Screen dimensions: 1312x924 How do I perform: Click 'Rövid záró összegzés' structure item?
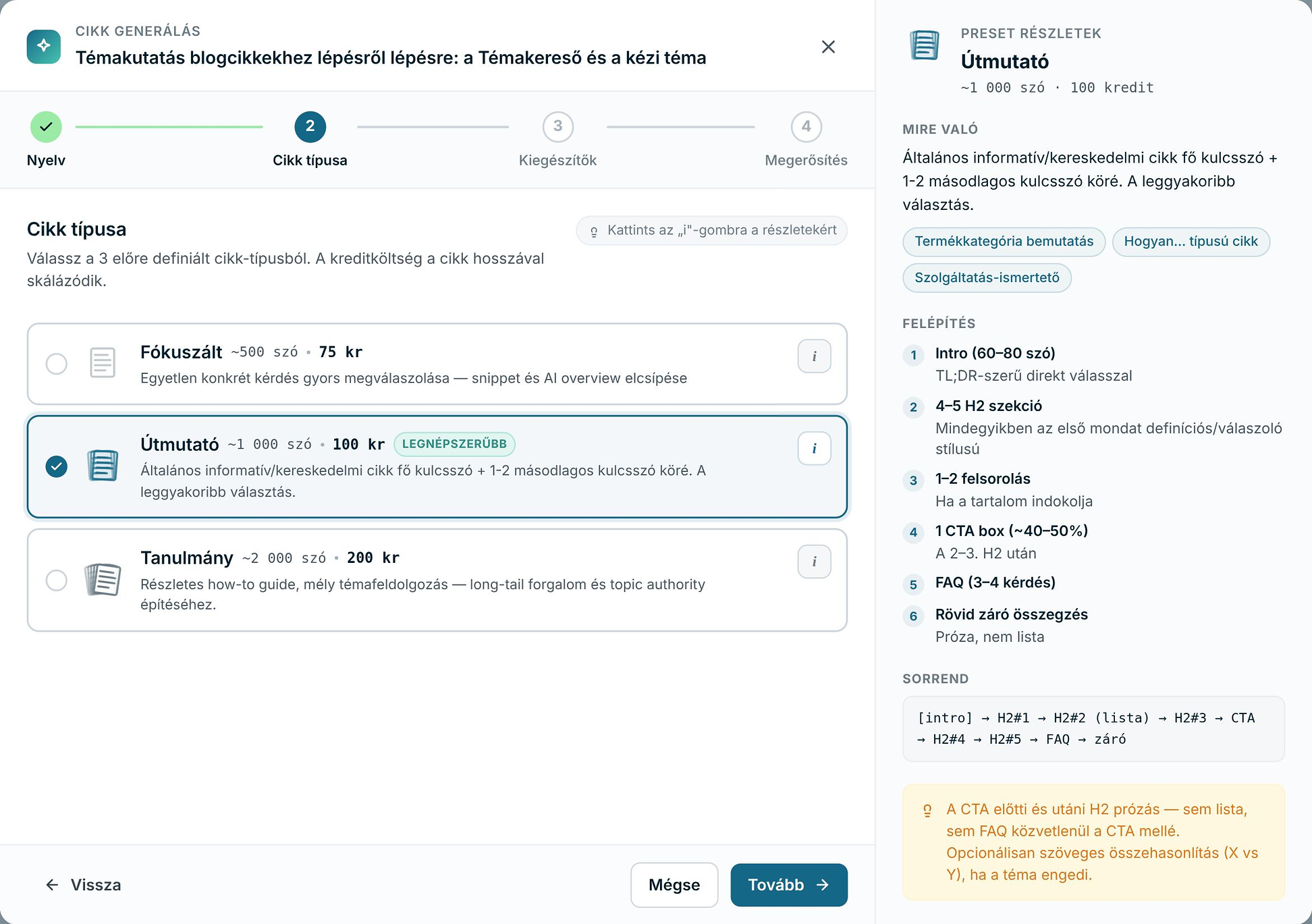1011,615
